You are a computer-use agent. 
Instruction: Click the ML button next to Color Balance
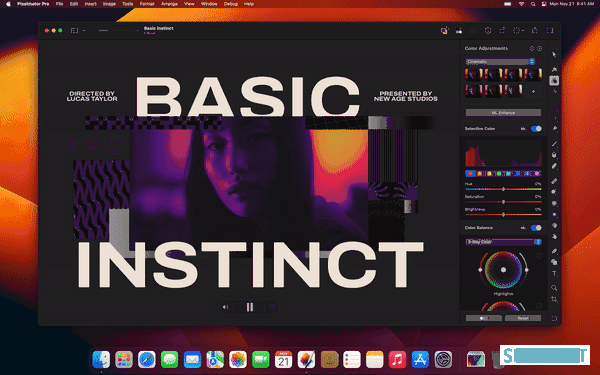click(523, 228)
